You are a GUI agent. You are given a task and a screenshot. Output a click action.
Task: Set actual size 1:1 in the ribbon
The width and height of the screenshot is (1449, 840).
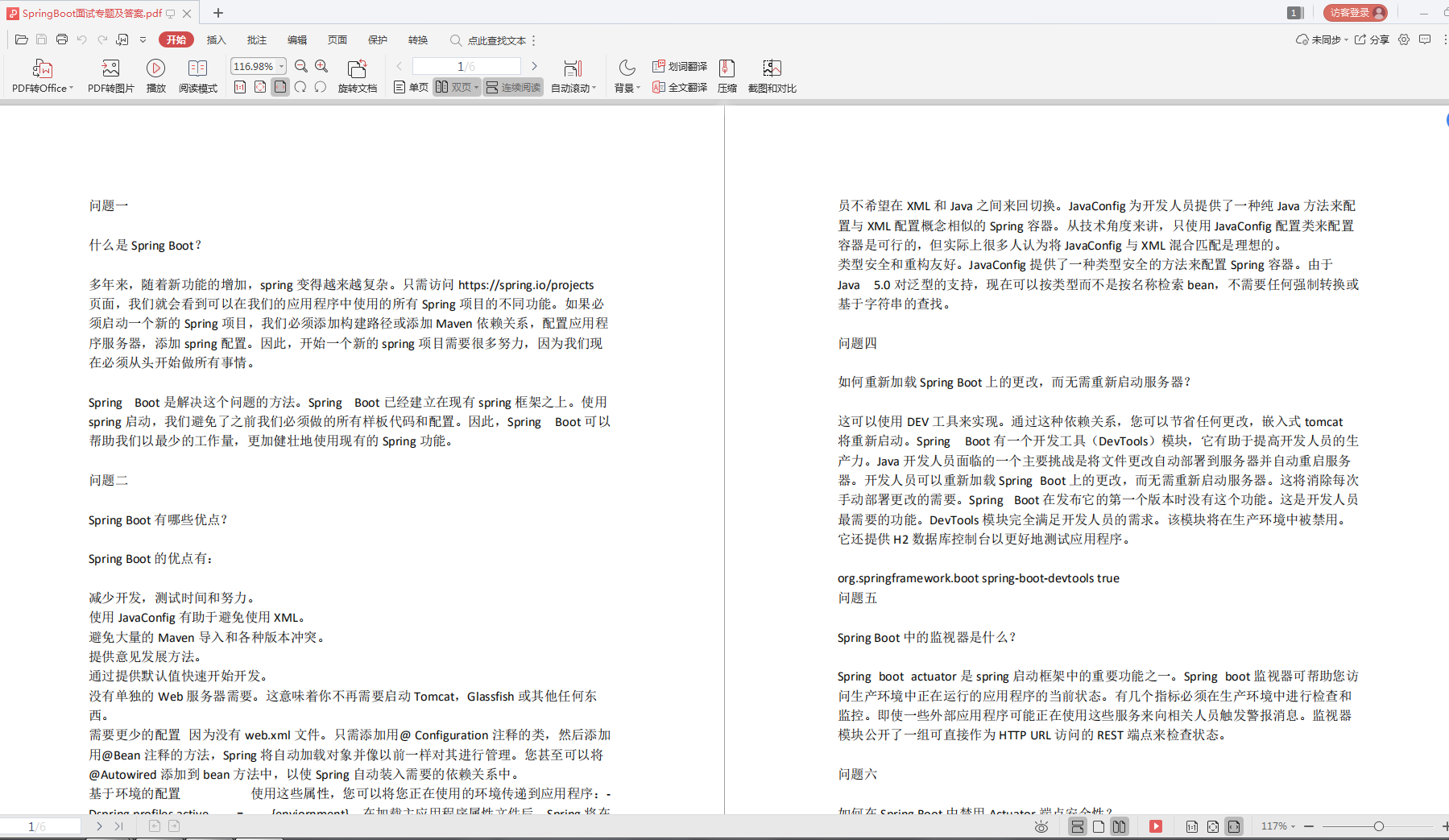240,87
